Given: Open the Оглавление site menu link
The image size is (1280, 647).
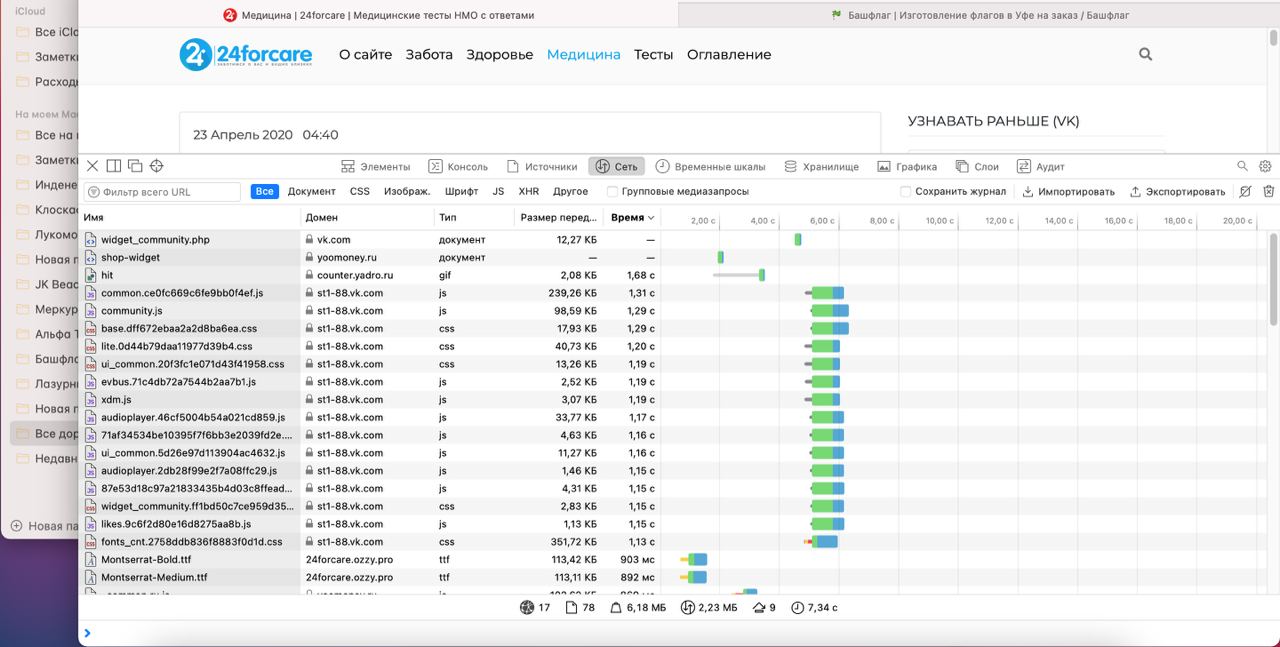Looking at the screenshot, I should 729,55.
